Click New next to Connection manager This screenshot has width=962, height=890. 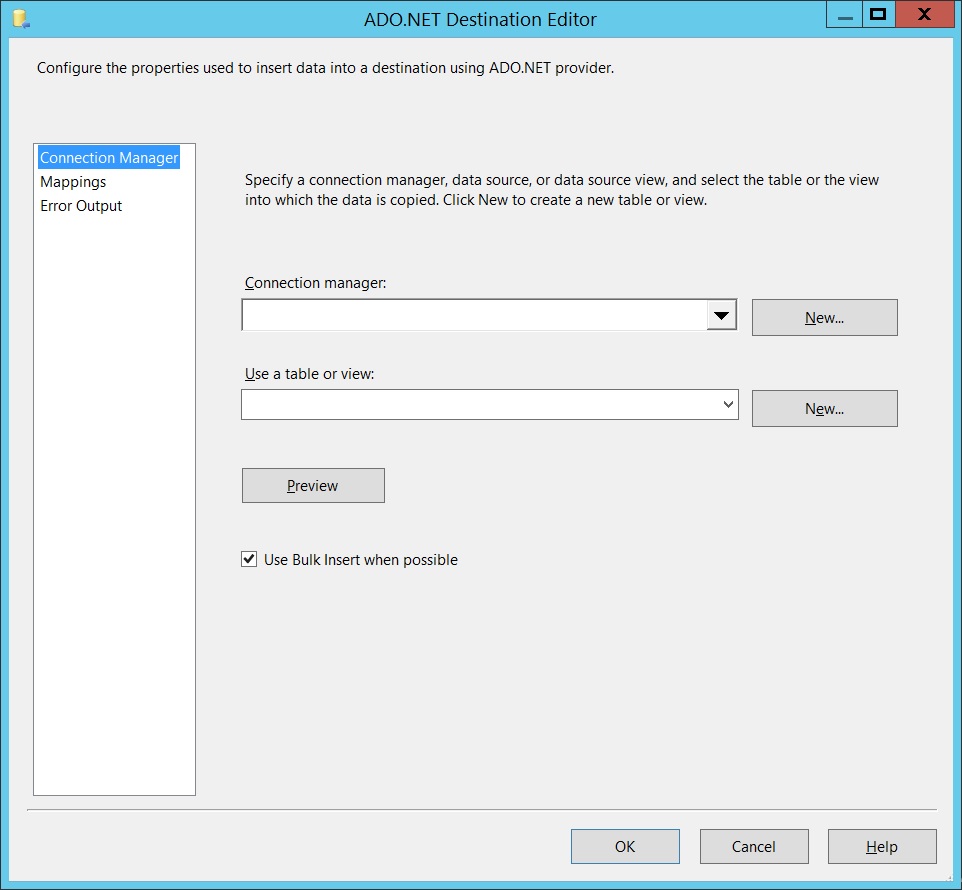pos(825,318)
